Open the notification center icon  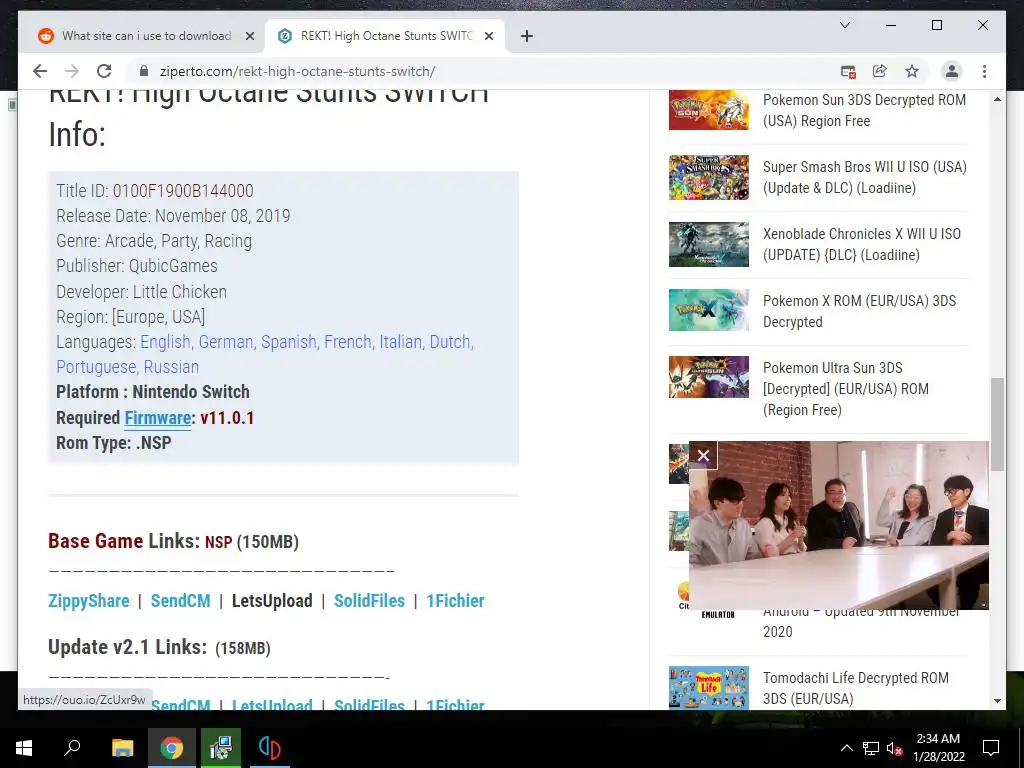click(x=991, y=748)
